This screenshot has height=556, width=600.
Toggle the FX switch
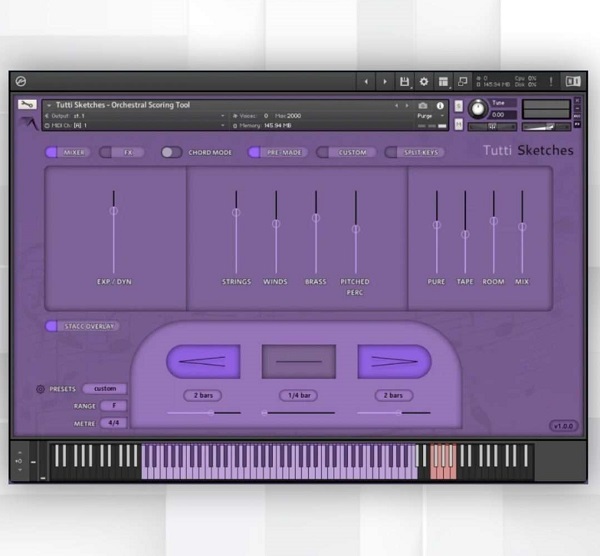(x=122, y=152)
